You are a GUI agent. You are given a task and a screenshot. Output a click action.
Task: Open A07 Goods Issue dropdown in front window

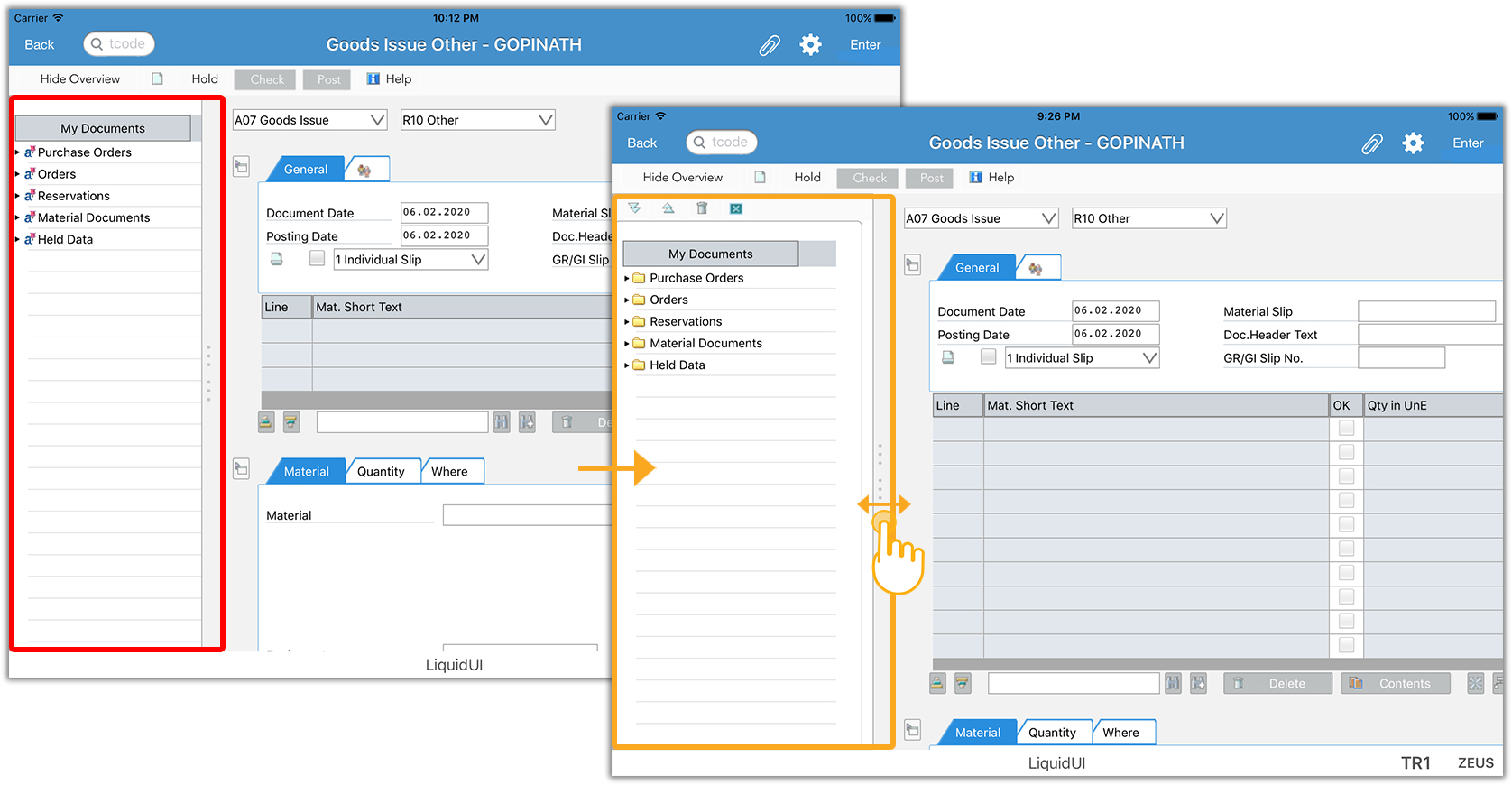click(x=981, y=218)
